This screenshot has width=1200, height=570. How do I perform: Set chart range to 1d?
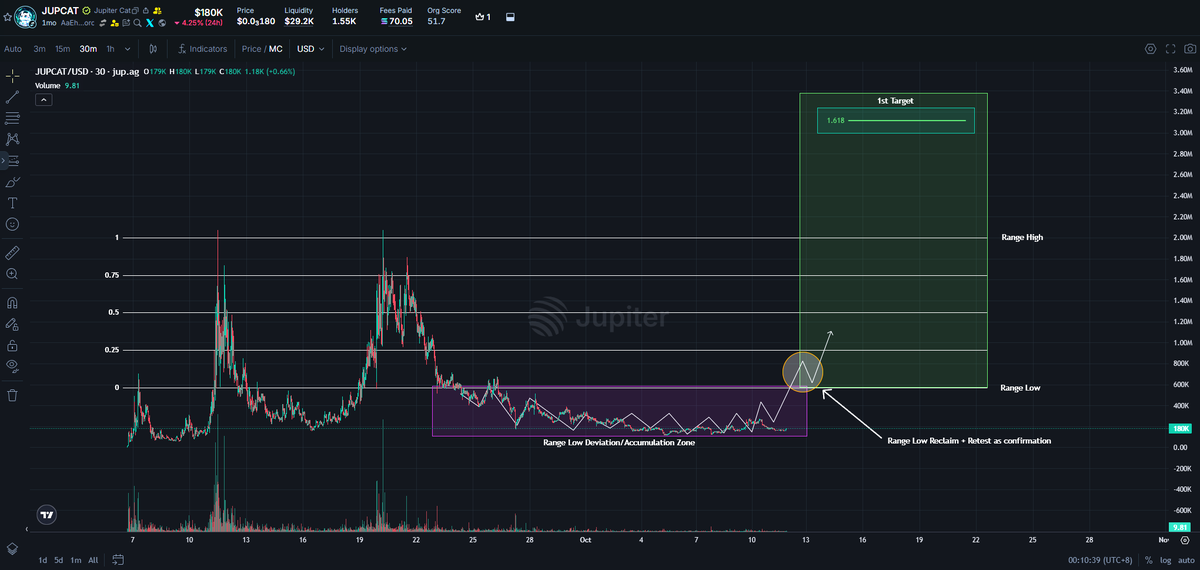coord(42,560)
